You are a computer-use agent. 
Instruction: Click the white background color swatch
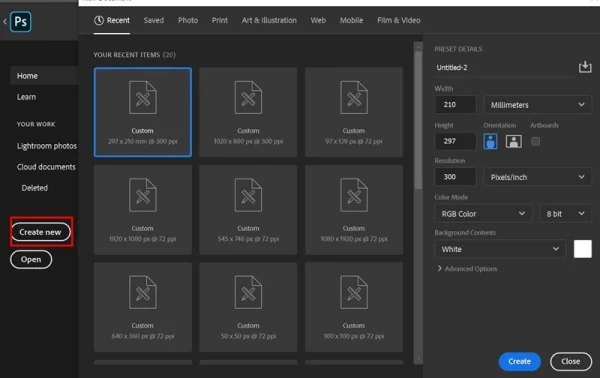click(582, 249)
